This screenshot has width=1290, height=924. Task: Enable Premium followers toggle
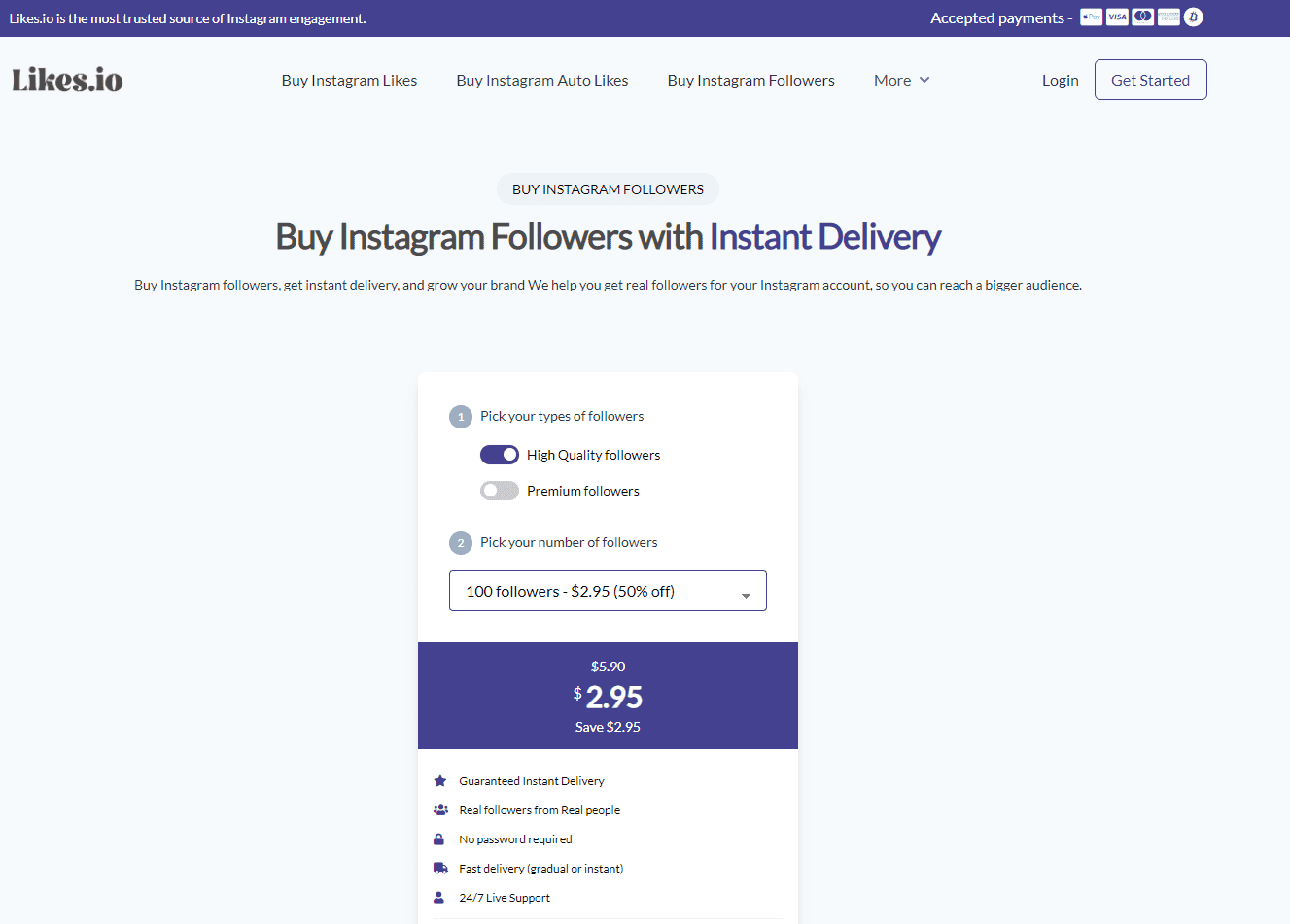coord(499,490)
